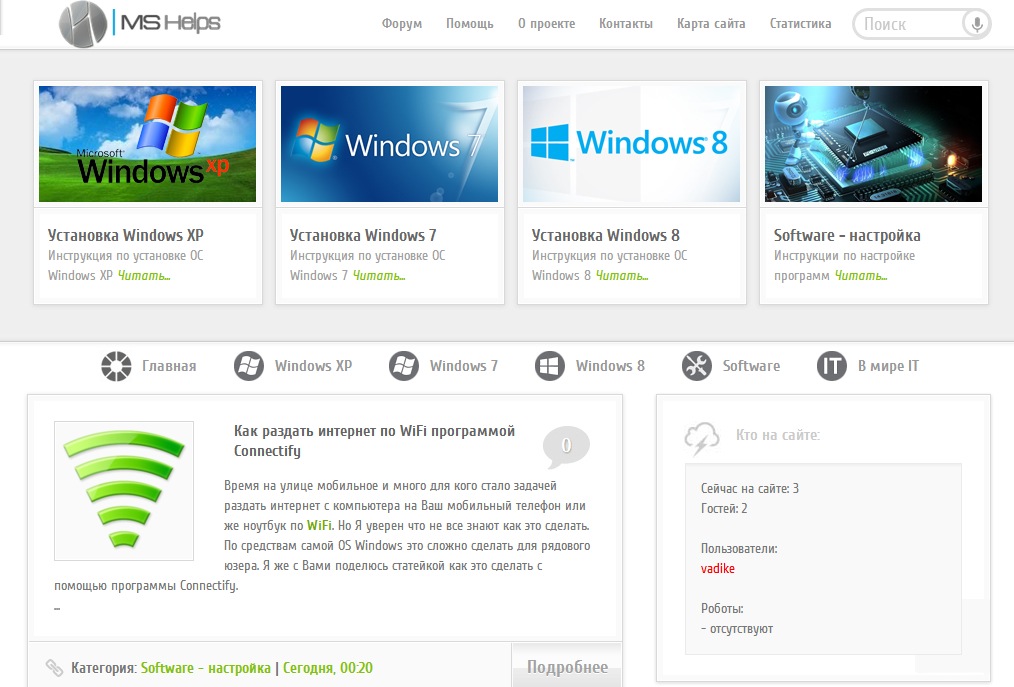Open the Windows 8 banner image
Image resolution: width=1014 pixels, height=687 pixels.
coord(631,144)
